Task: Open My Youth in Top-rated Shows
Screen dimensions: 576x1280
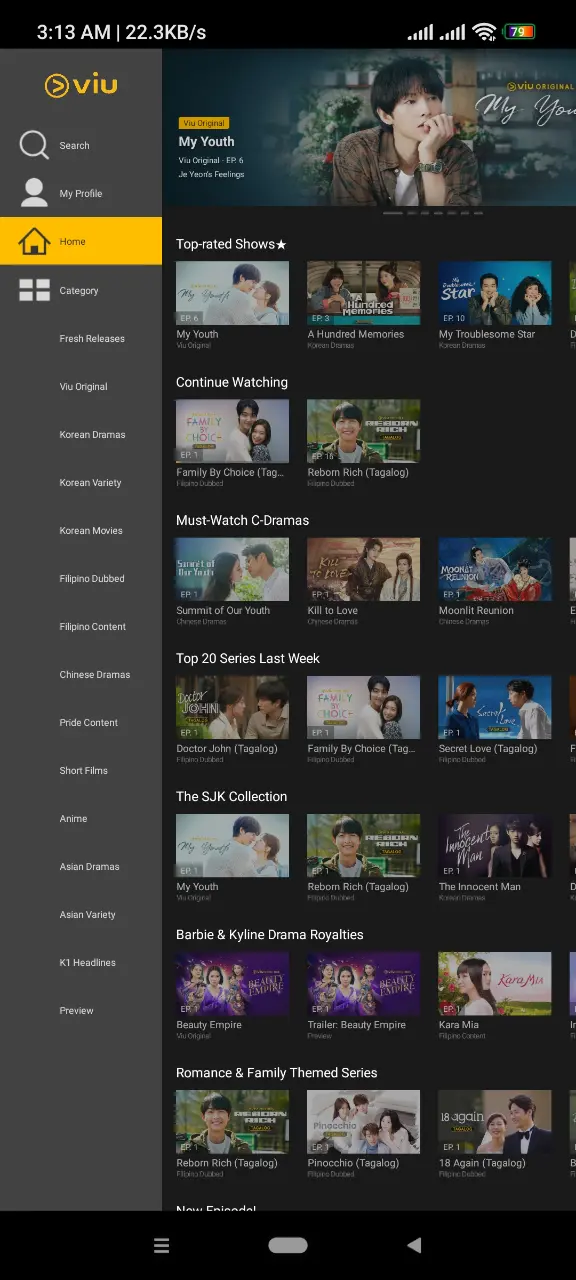Action: coord(232,293)
